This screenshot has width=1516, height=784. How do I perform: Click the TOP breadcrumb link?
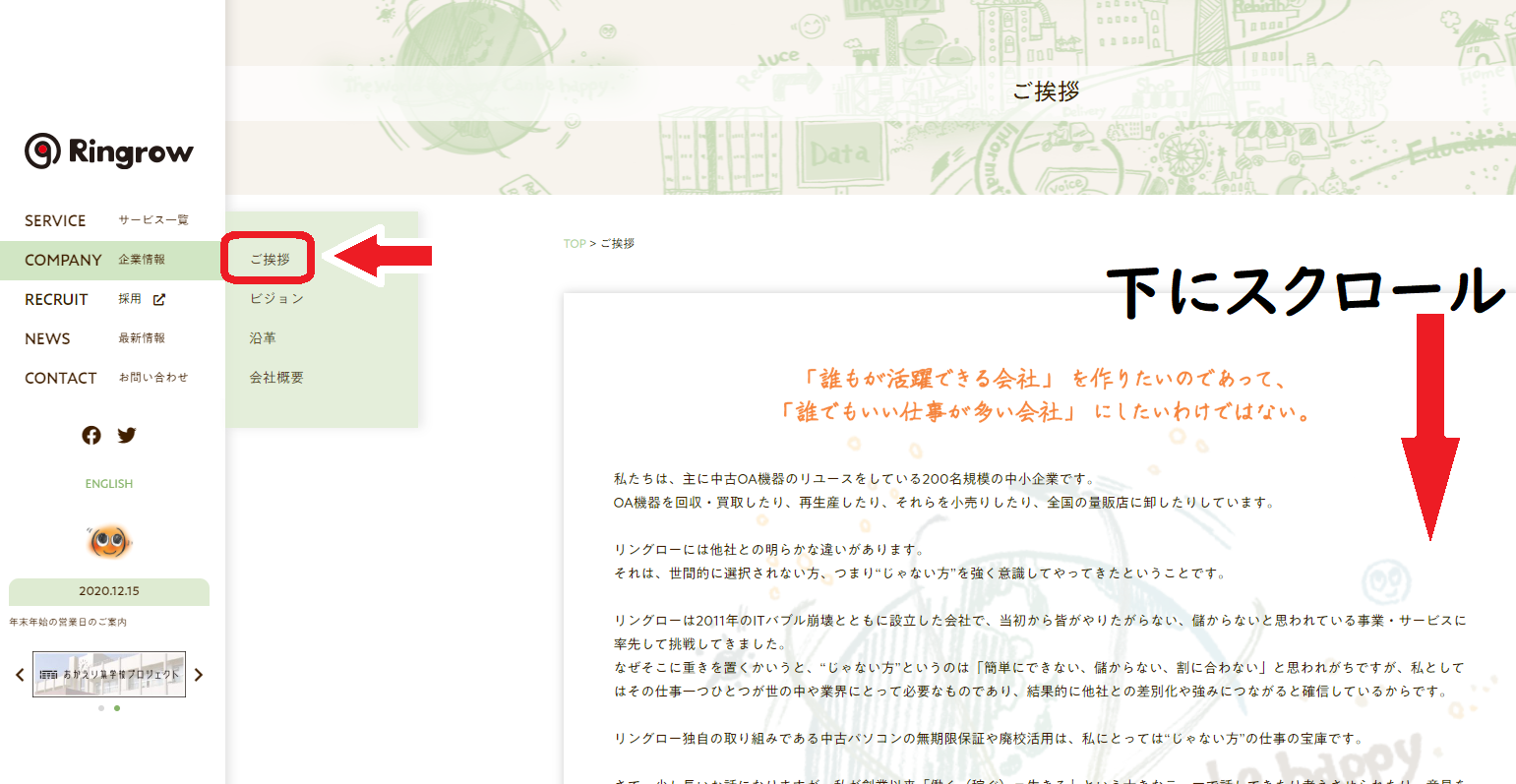pyautogui.click(x=575, y=244)
